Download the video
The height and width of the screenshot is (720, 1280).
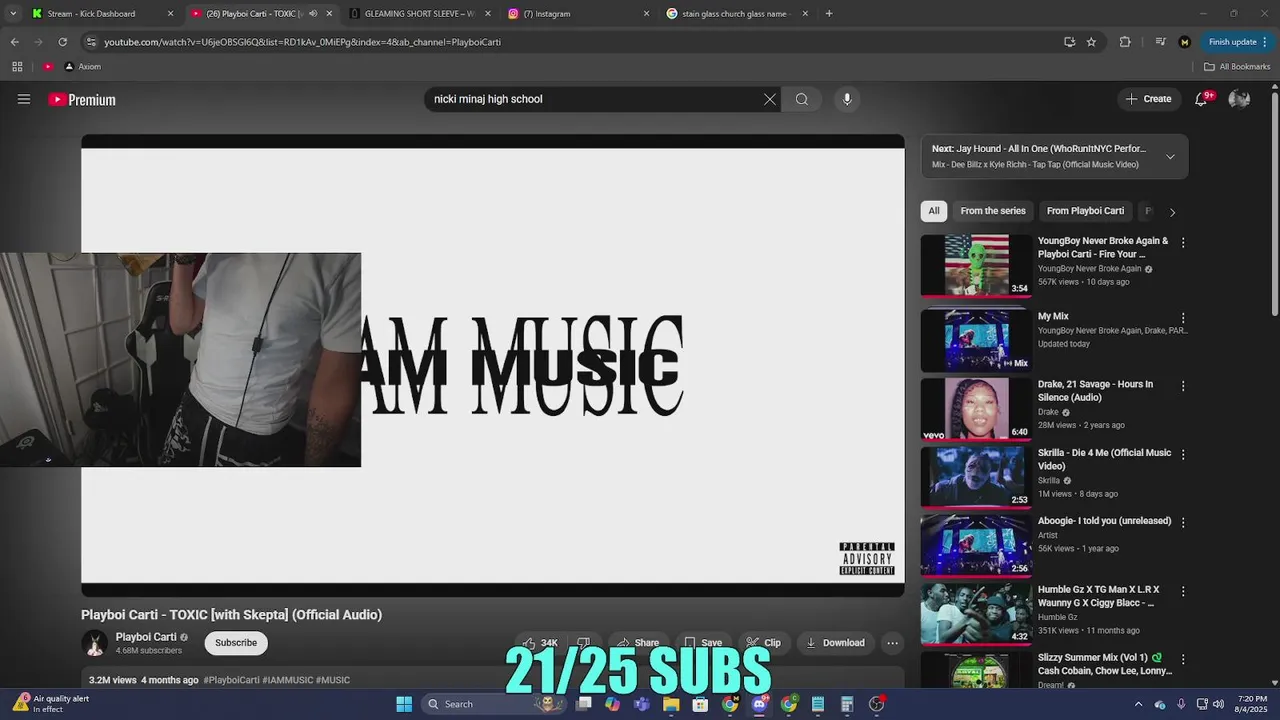click(x=835, y=643)
